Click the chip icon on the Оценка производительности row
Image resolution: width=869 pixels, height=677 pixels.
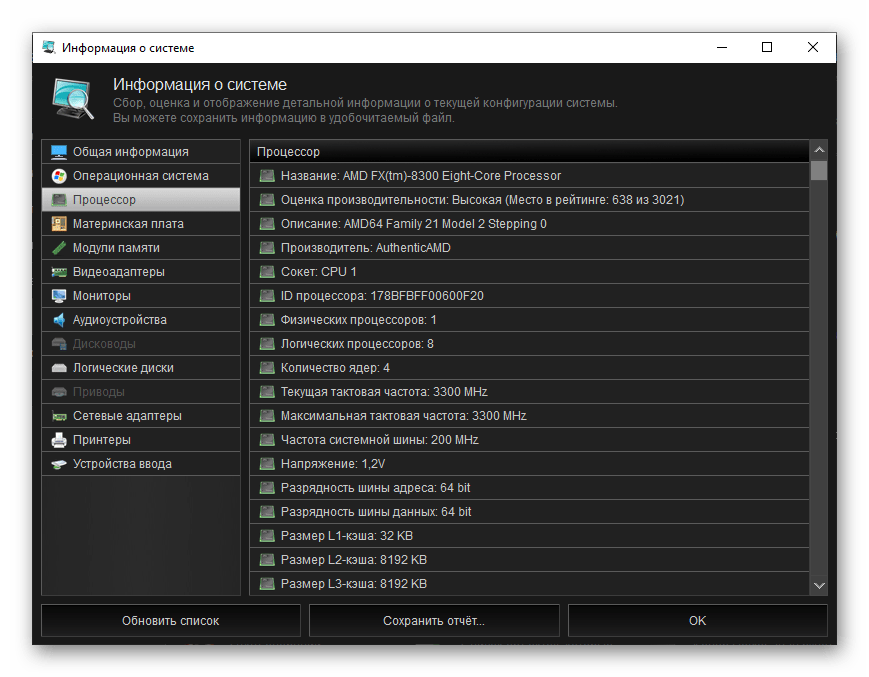[267, 199]
